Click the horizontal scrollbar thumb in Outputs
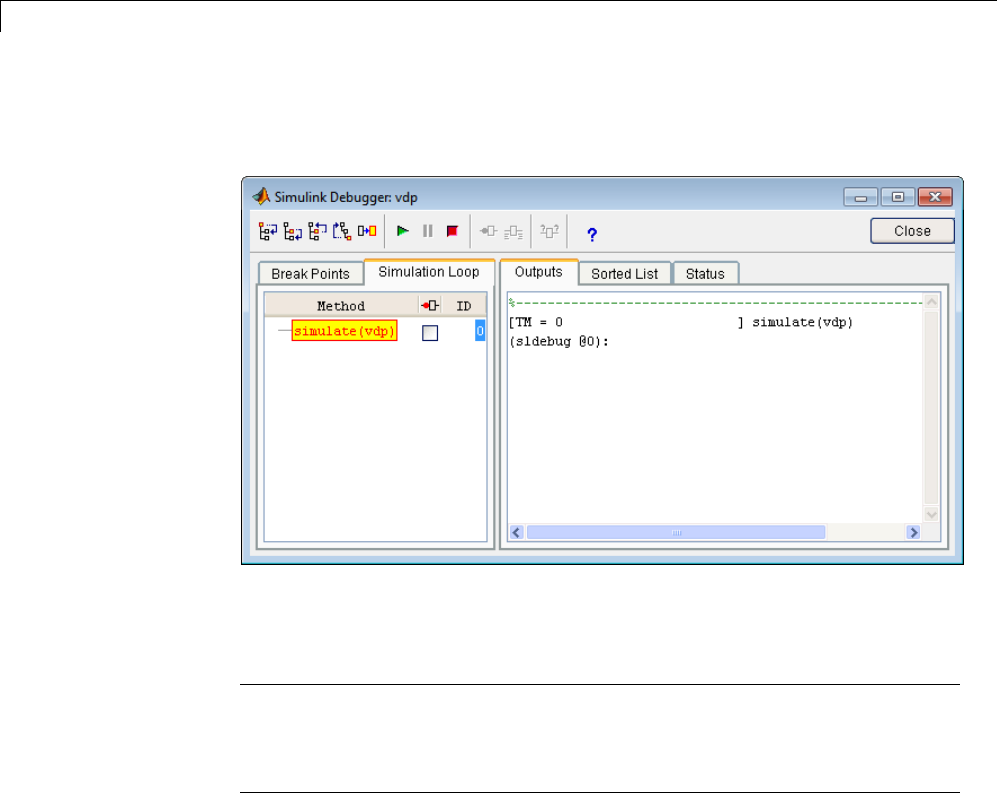 676,532
